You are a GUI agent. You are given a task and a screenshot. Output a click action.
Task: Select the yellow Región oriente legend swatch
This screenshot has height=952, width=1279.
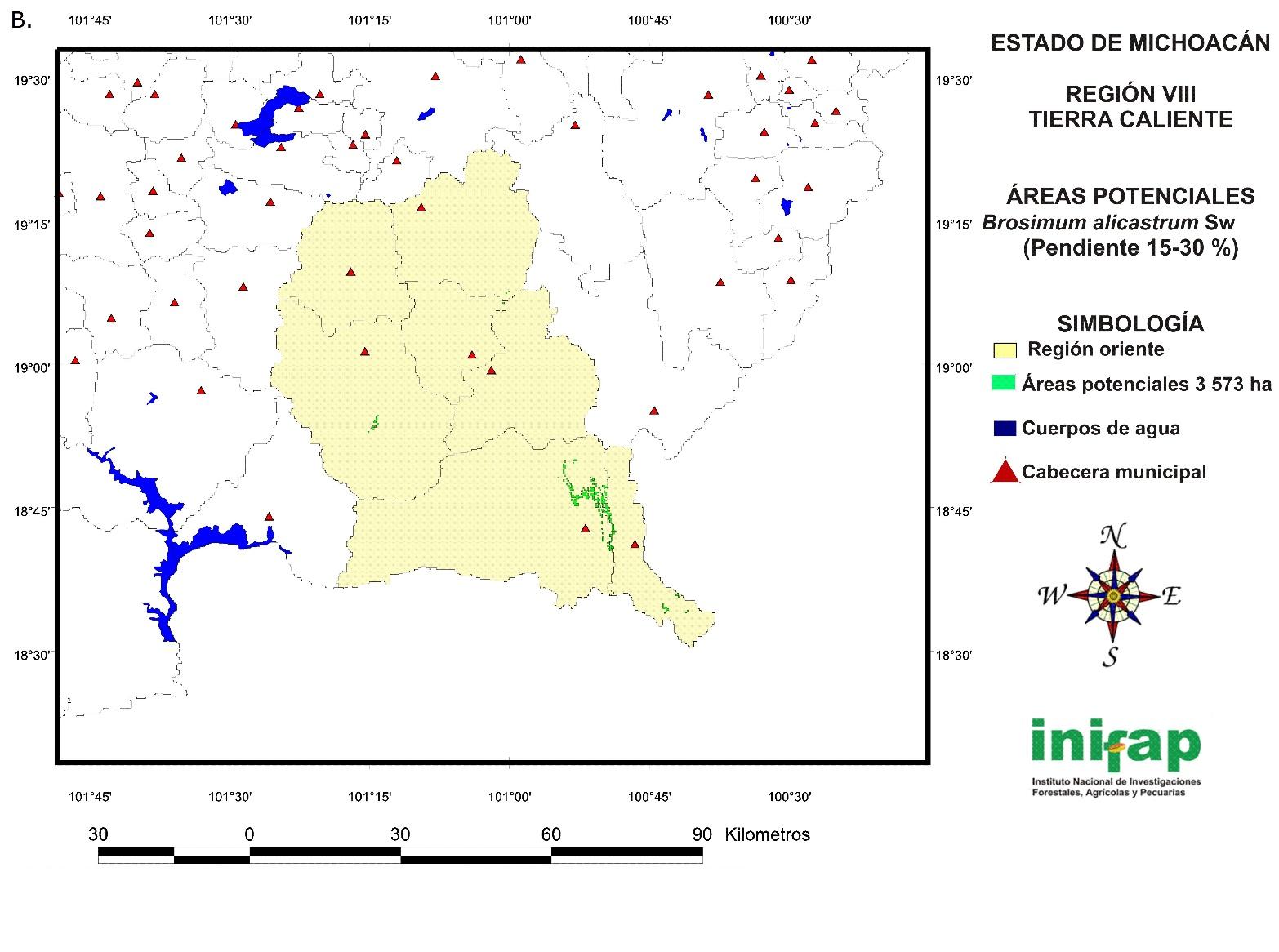[1005, 350]
